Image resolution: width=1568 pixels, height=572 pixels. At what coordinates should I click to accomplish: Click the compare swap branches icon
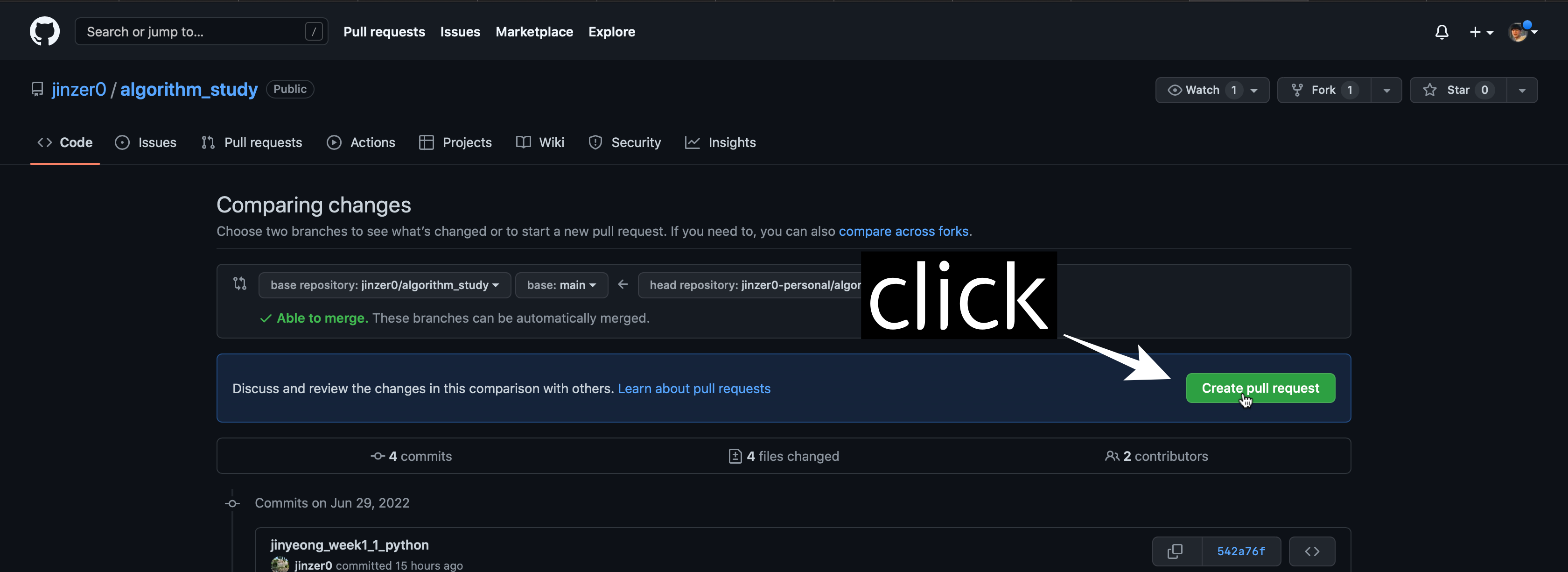click(240, 284)
